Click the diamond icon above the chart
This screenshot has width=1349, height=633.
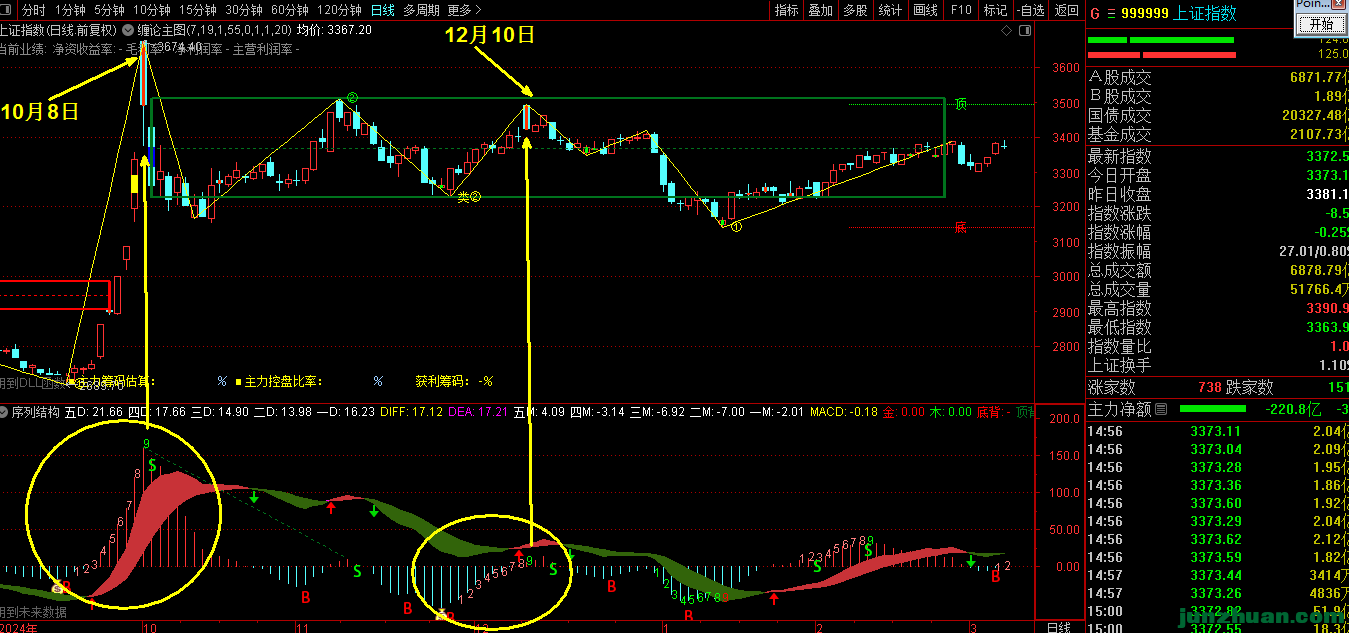coord(1006,31)
